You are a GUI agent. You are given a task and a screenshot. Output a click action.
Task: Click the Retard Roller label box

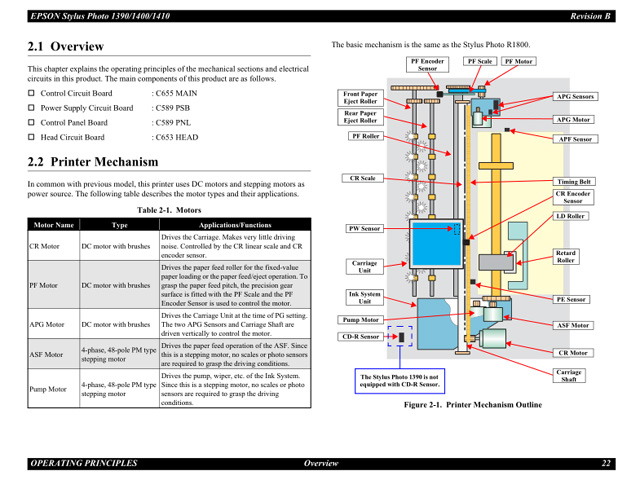click(567, 257)
